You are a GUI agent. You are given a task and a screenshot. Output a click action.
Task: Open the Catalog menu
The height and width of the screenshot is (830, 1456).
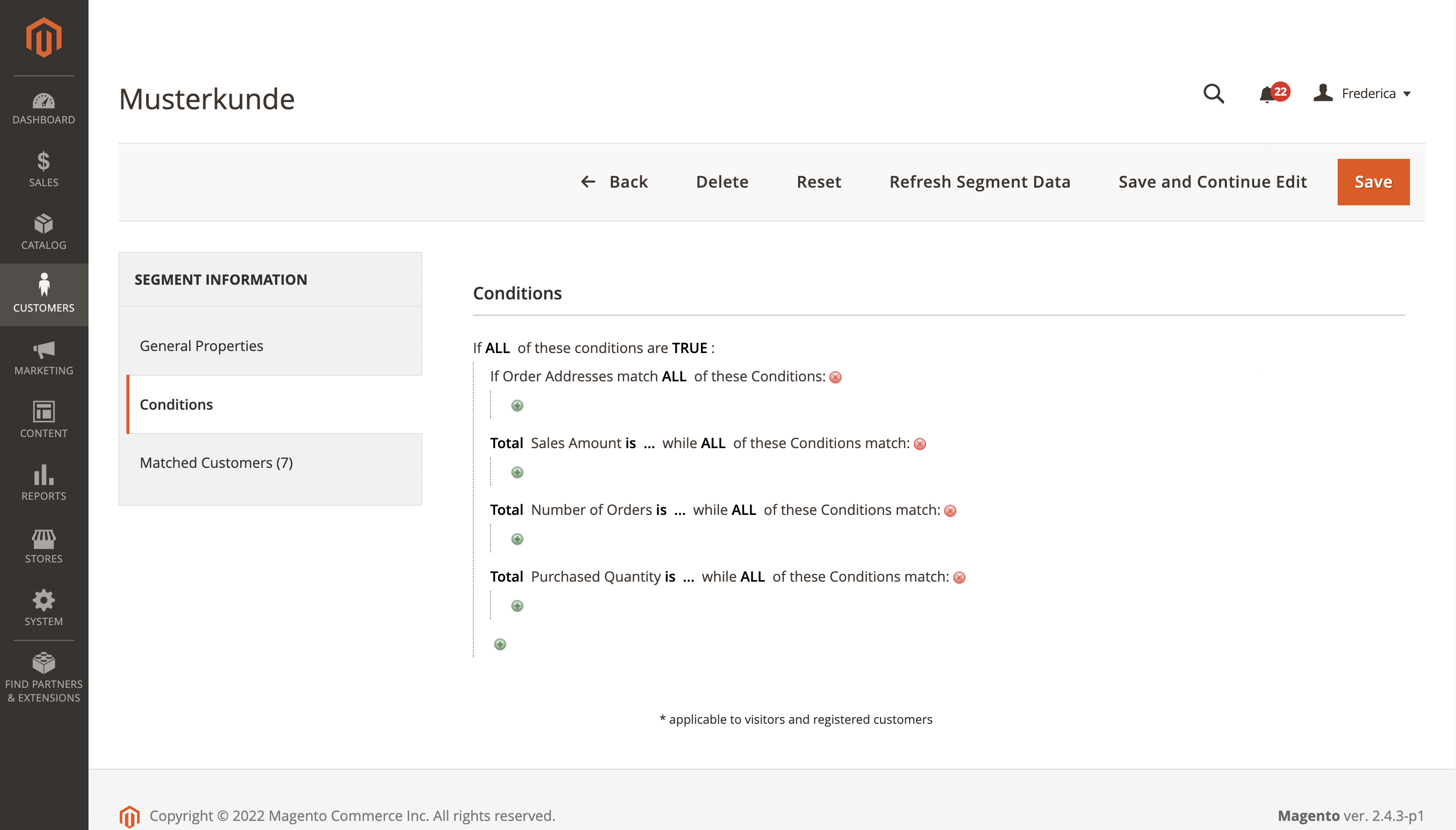point(44,233)
